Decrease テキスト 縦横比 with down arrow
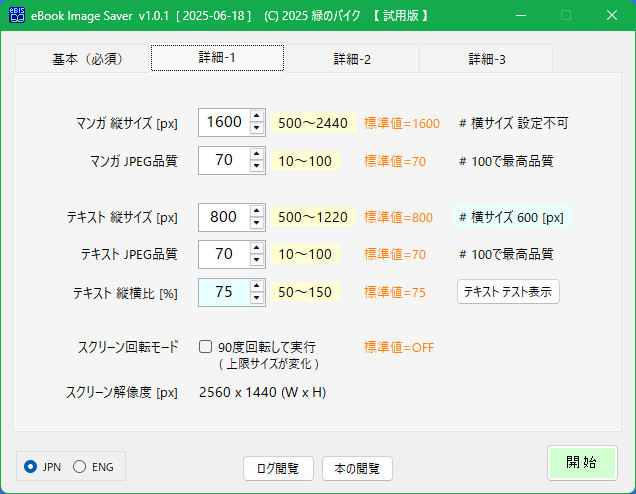 (256, 298)
